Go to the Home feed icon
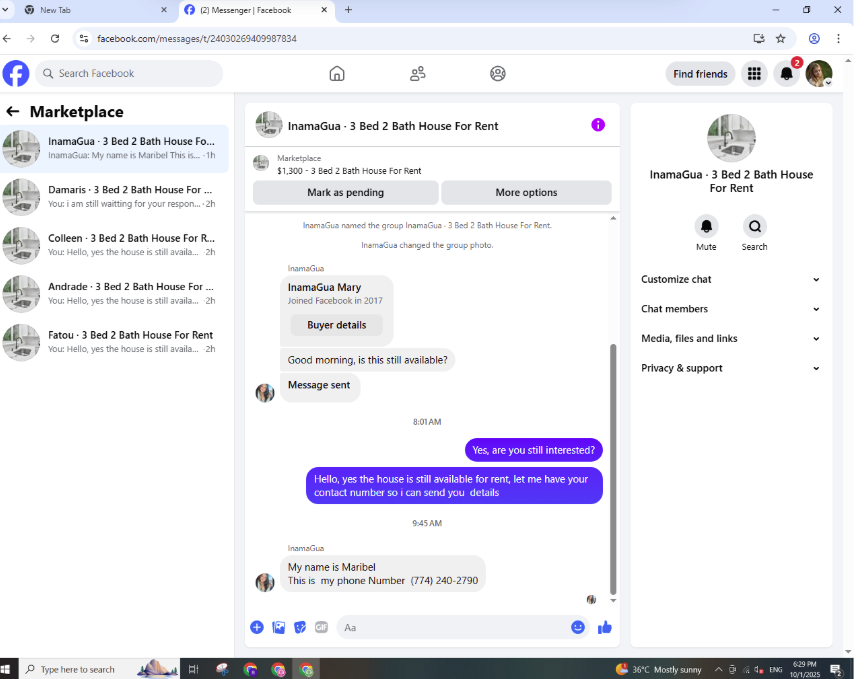The image size is (868, 679). [x=337, y=74]
